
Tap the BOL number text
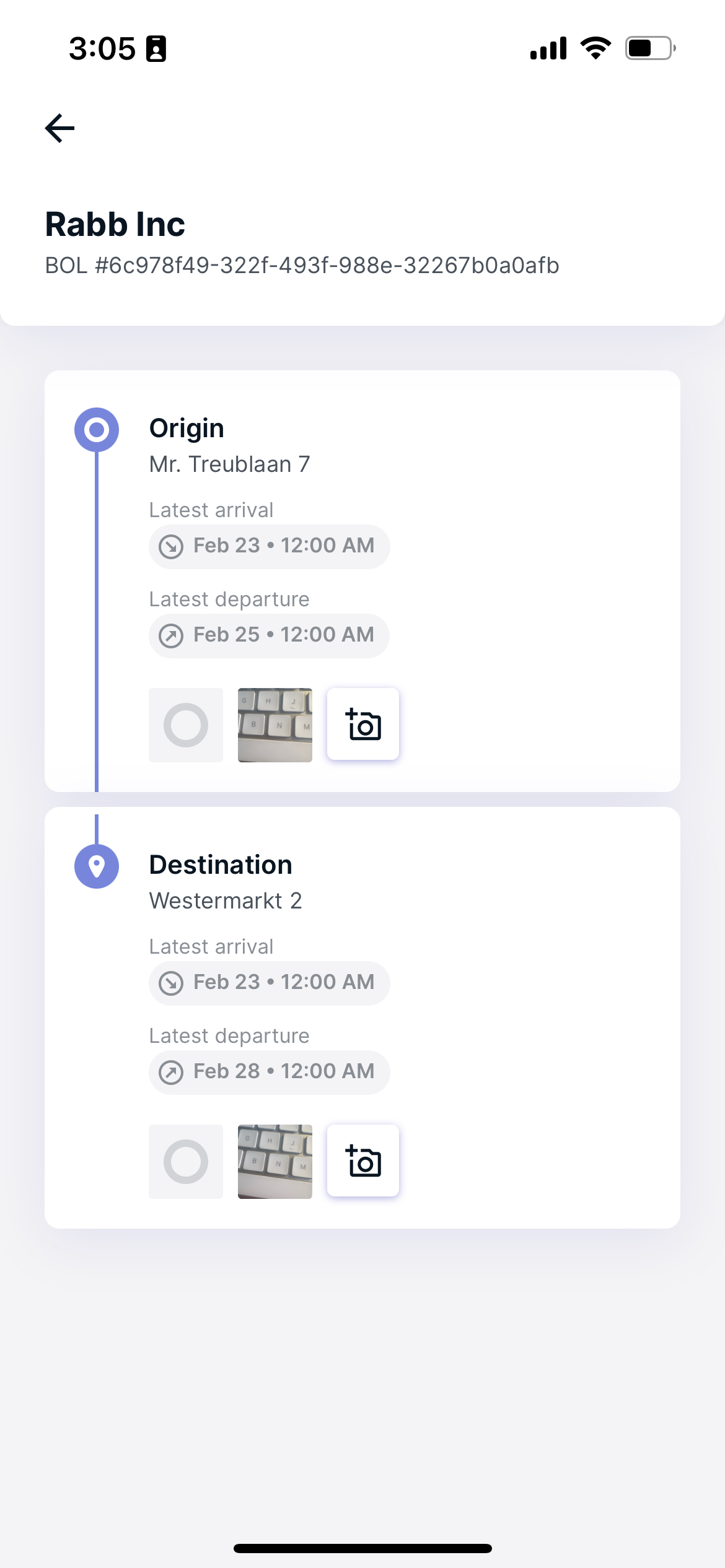click(302, 266)
